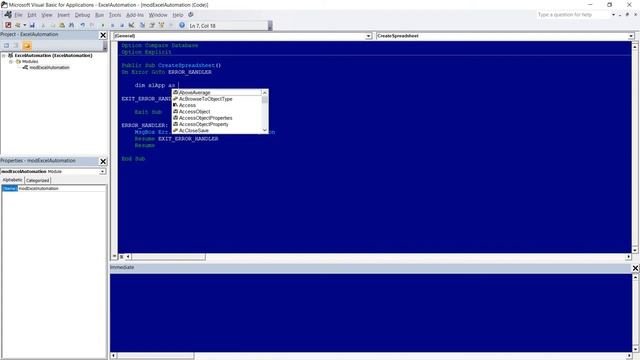
Task: Click the blue Help question-mark icon
Action: [182, 25]
